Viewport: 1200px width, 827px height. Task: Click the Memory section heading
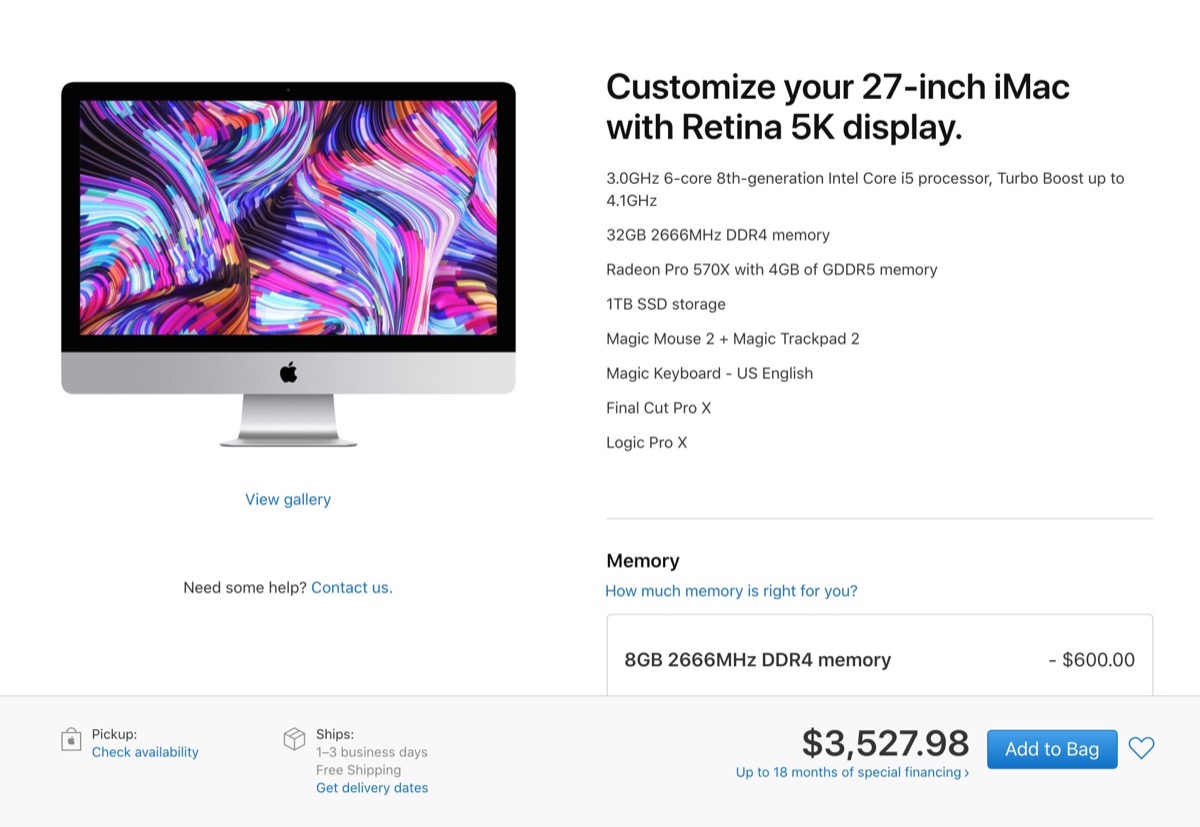(x=642, y=561)
